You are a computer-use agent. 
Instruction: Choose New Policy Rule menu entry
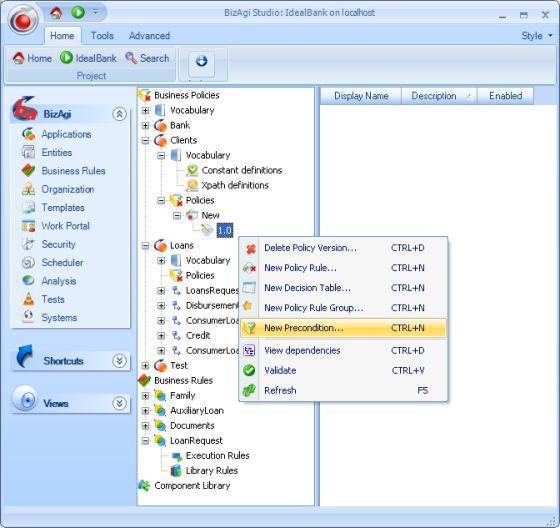343,268
